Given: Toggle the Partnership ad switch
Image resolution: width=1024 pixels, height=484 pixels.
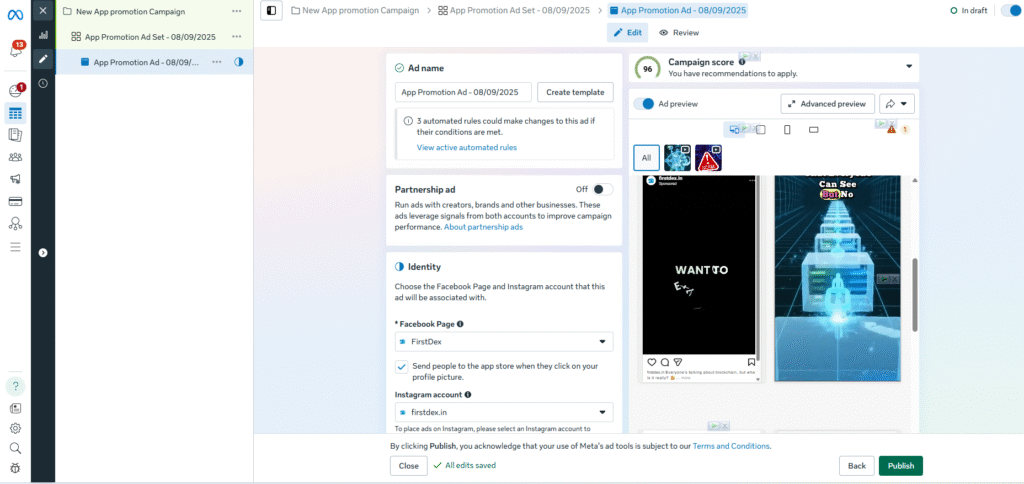Looking at the screenshot, I should 602,189.
